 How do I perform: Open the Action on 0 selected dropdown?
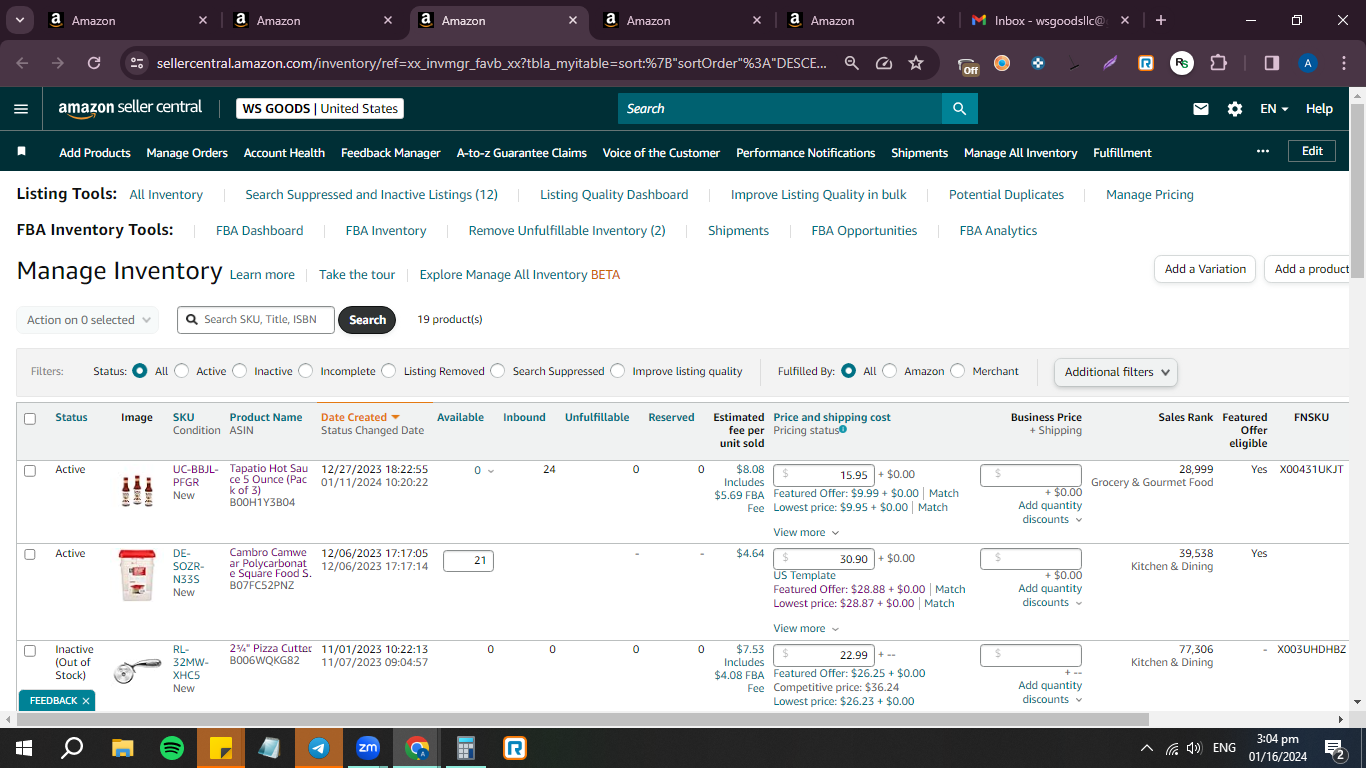[x=87, y=320]
